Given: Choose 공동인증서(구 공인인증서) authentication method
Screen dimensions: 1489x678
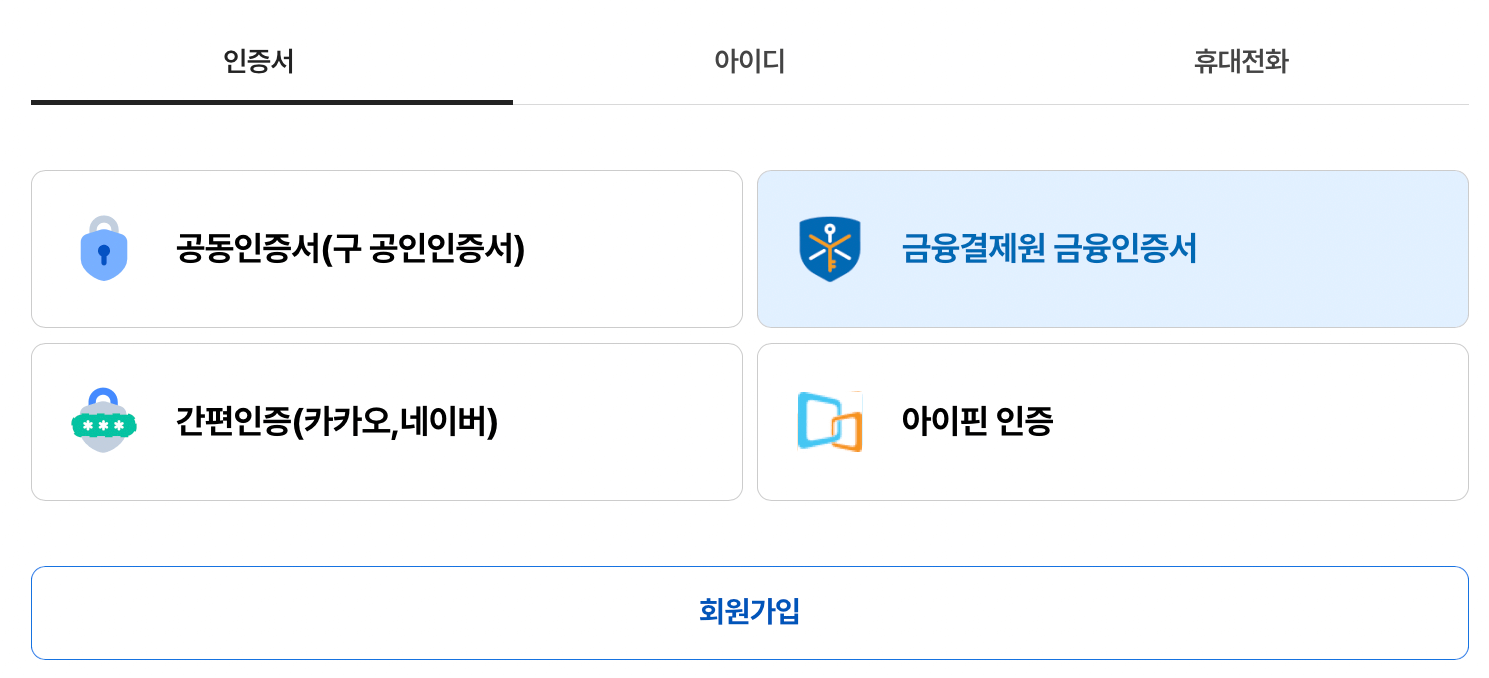Looking at the screenshot, I should click(x=386, y=248).
